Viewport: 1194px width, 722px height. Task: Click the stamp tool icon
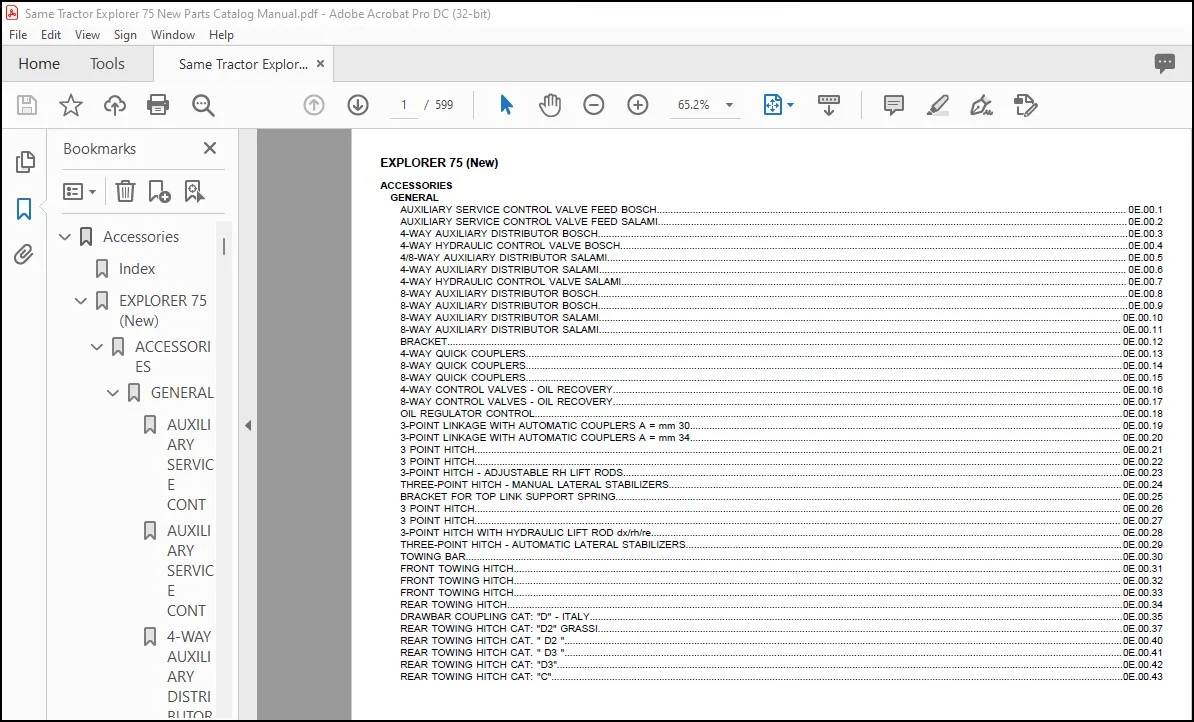click(1026, 105)
